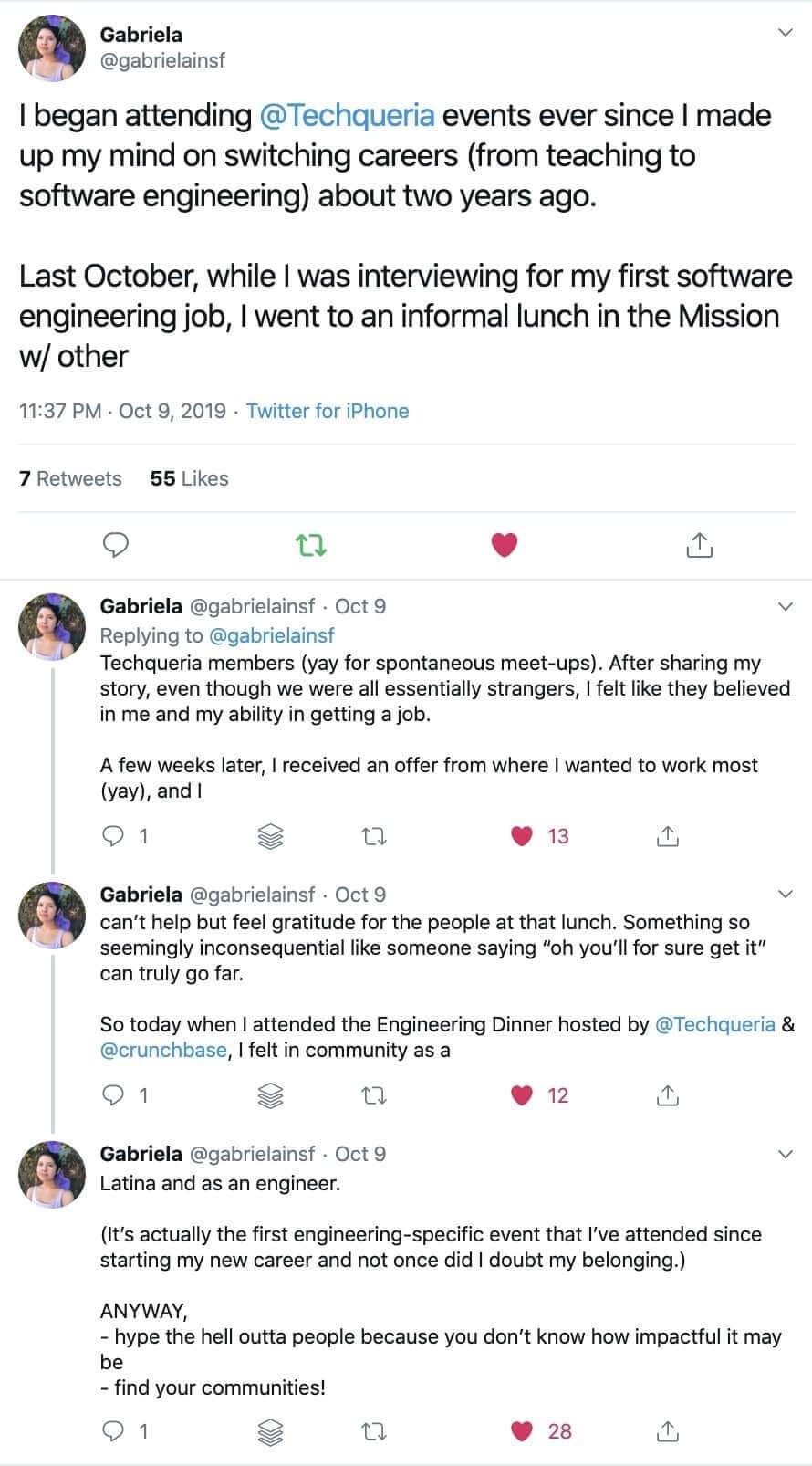
Task: Share the main tweet
Action: tap(698, 545)
